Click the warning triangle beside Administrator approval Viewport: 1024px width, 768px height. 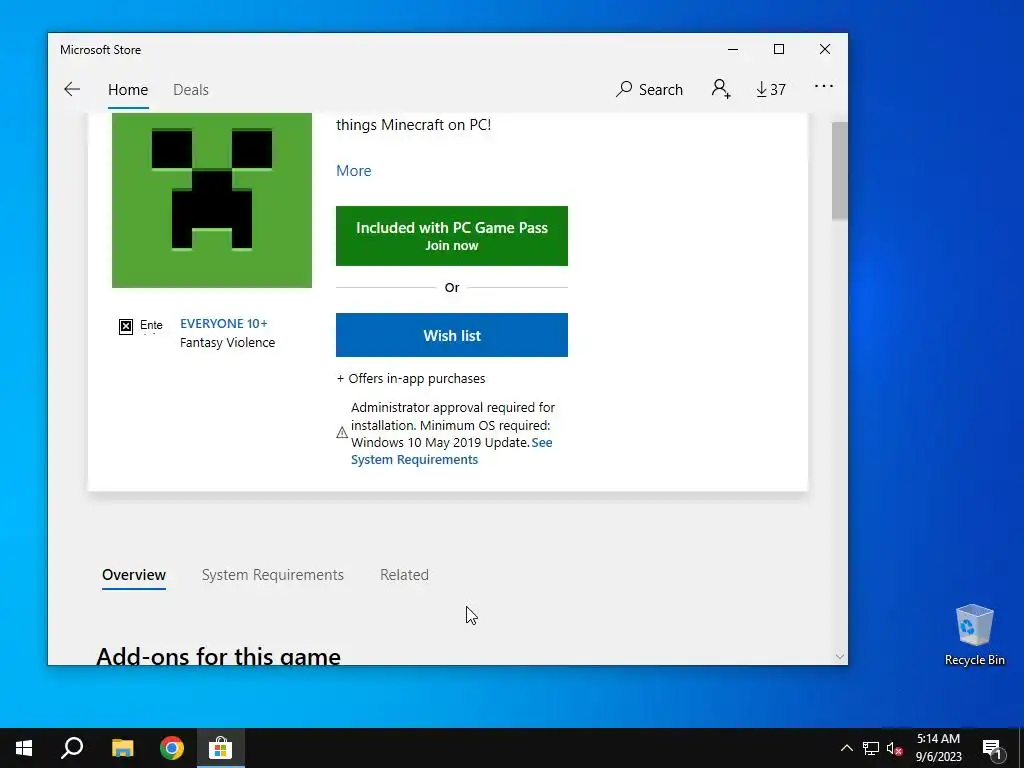342,432
